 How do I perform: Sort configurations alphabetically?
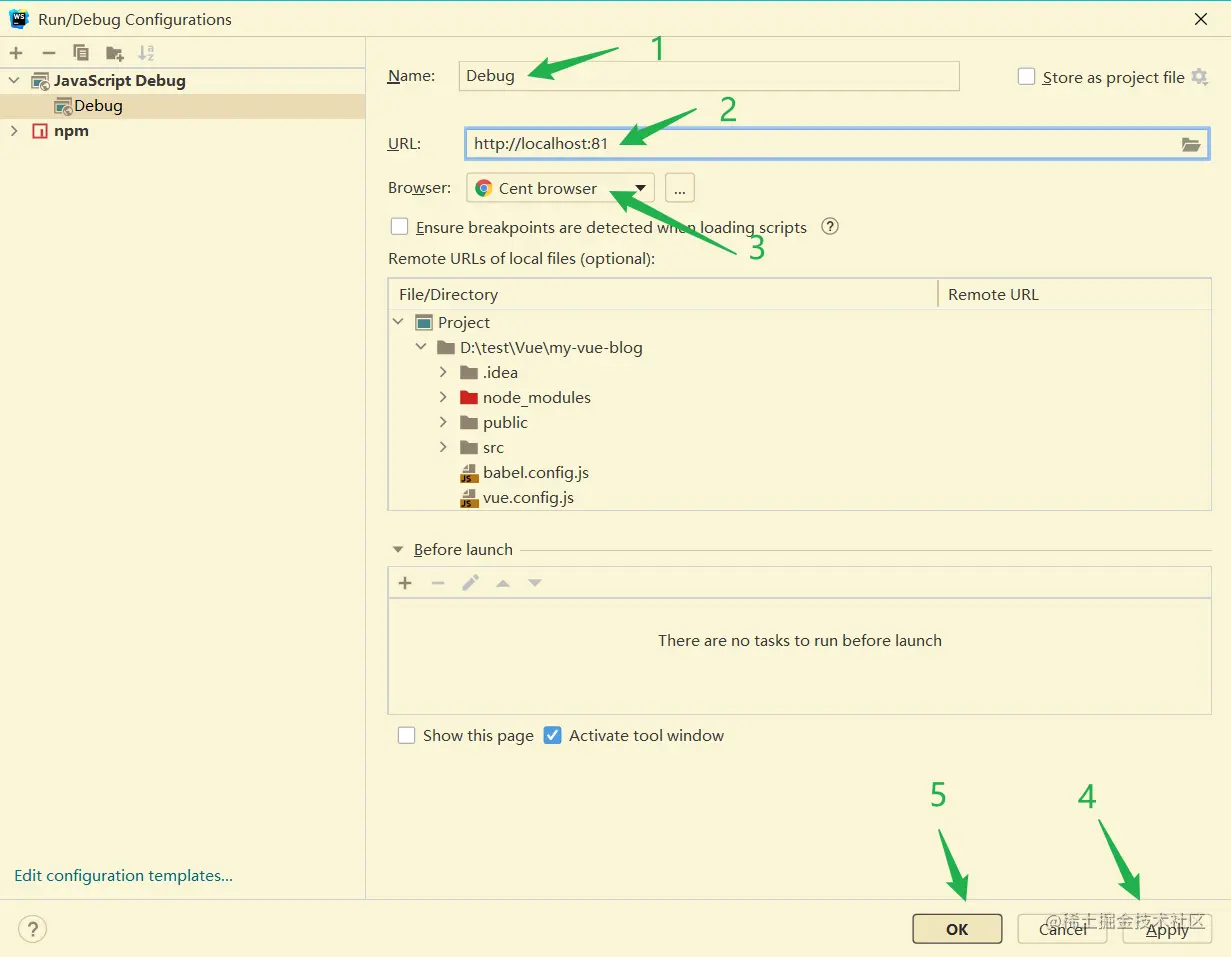coord(146,52)
